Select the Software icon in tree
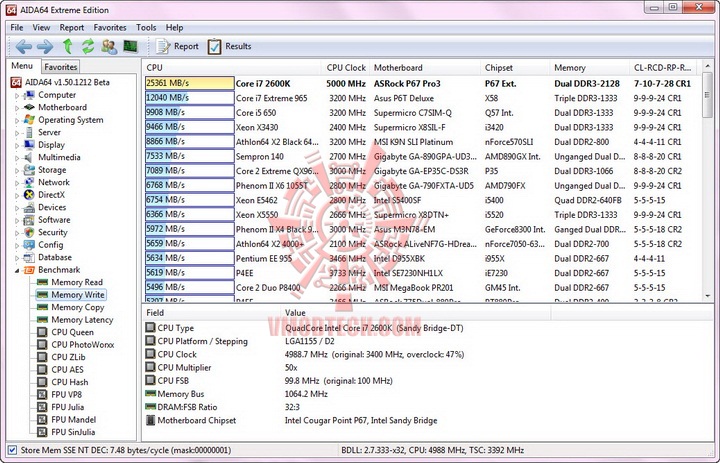720x463 pixels. (x=29, y=220)
